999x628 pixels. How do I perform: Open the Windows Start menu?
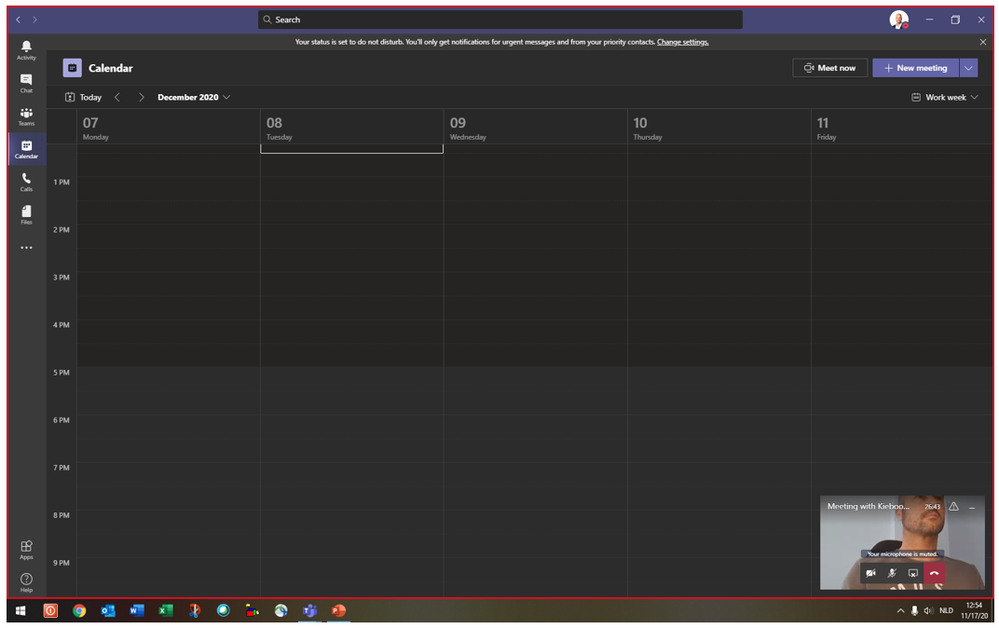point(20,611)
